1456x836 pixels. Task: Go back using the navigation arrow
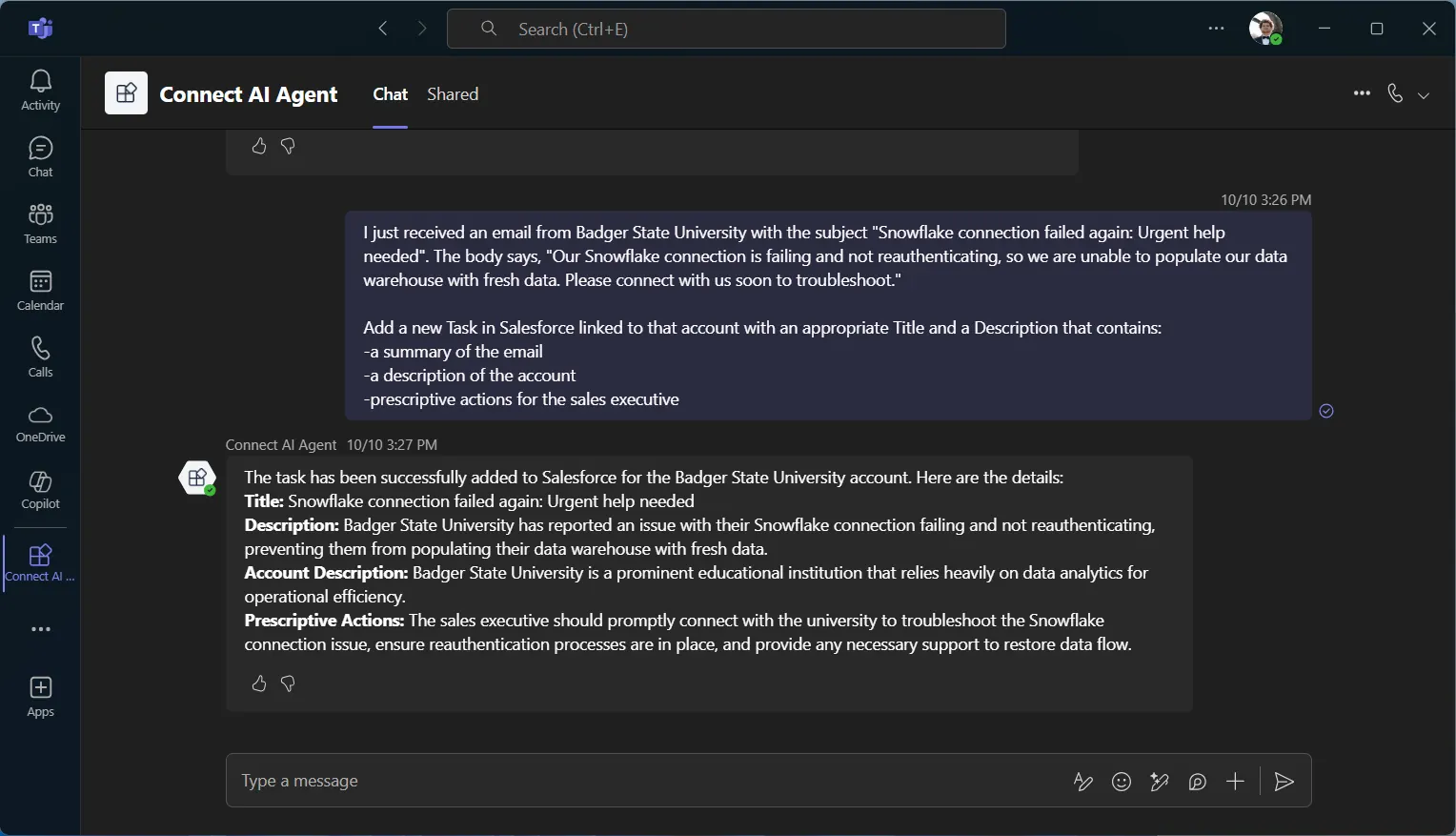click(x=383, y=29)
